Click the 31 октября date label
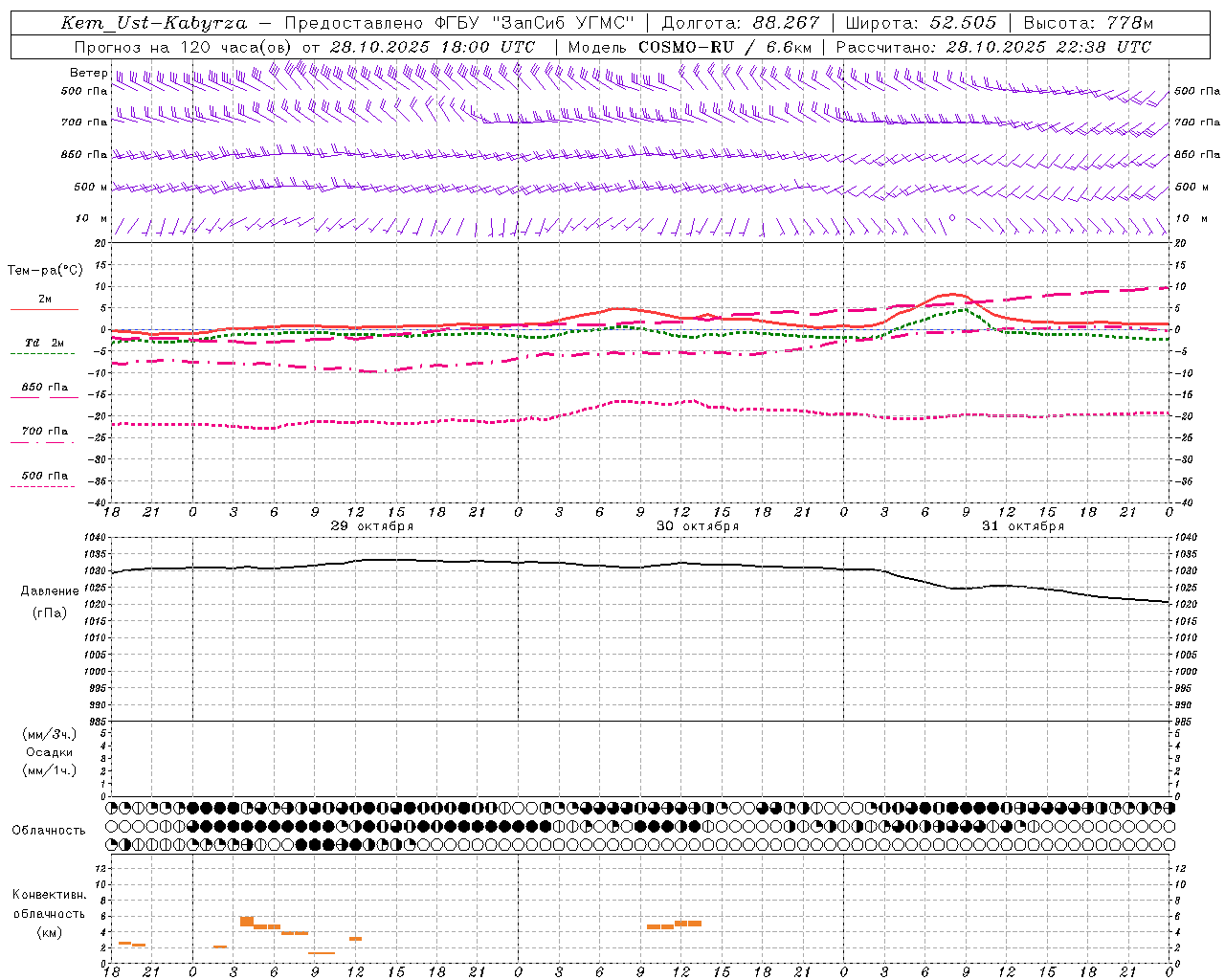Image resolution: width=1225 pixels, height=980 pixels. (1023, 526)
